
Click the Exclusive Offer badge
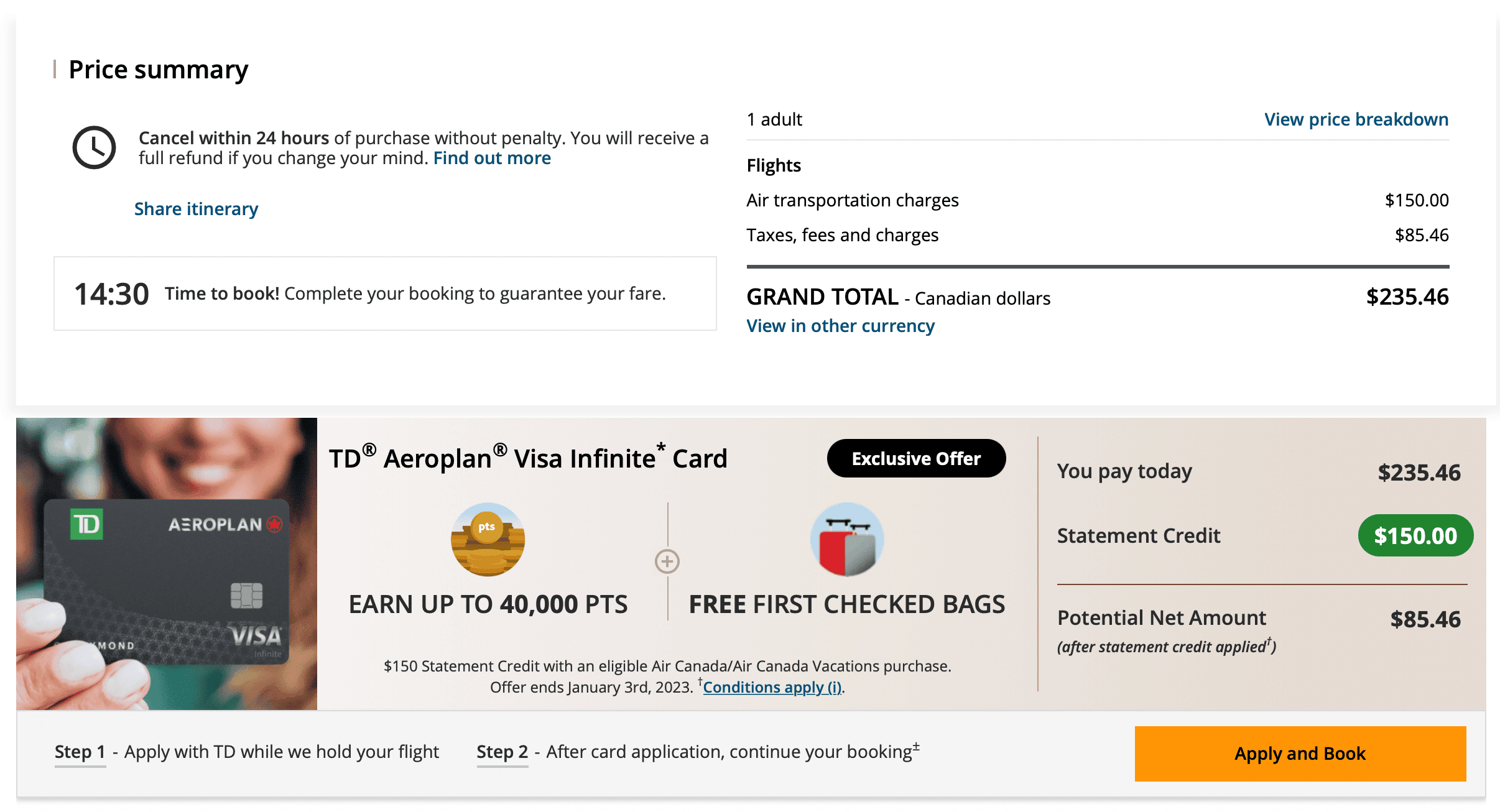(x=916, y=459)
